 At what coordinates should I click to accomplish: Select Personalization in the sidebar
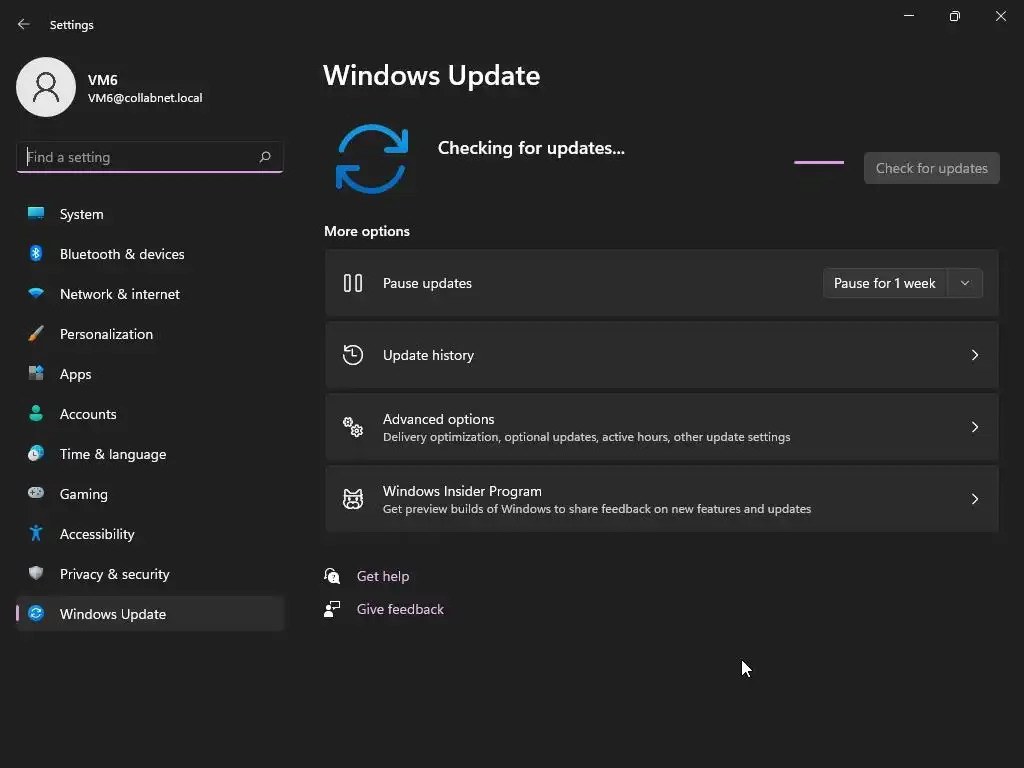pos(150,334)
